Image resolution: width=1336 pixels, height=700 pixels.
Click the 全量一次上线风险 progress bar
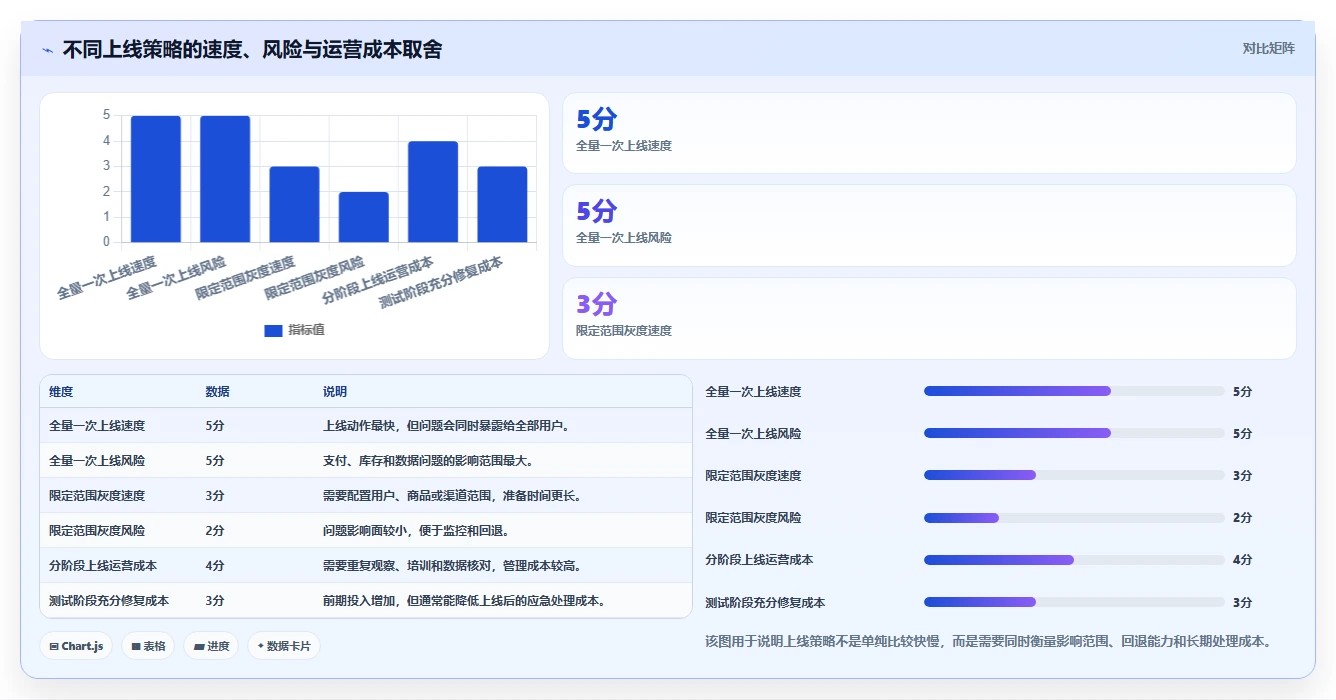tap(1074, 433)
